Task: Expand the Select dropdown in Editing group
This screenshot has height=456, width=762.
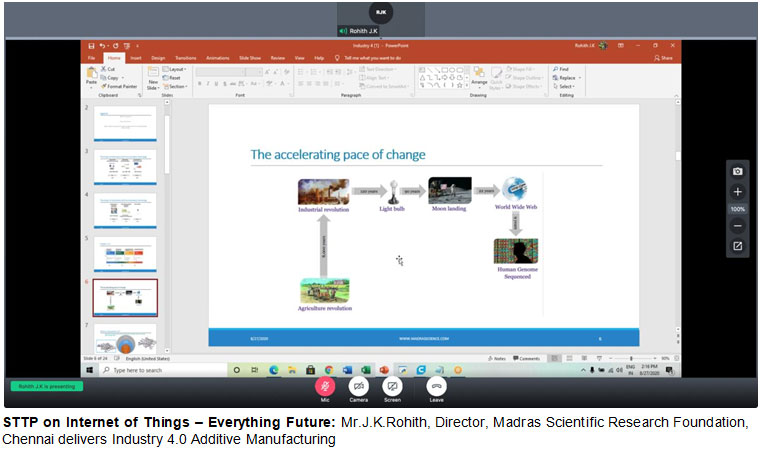Action: (566, 86)
